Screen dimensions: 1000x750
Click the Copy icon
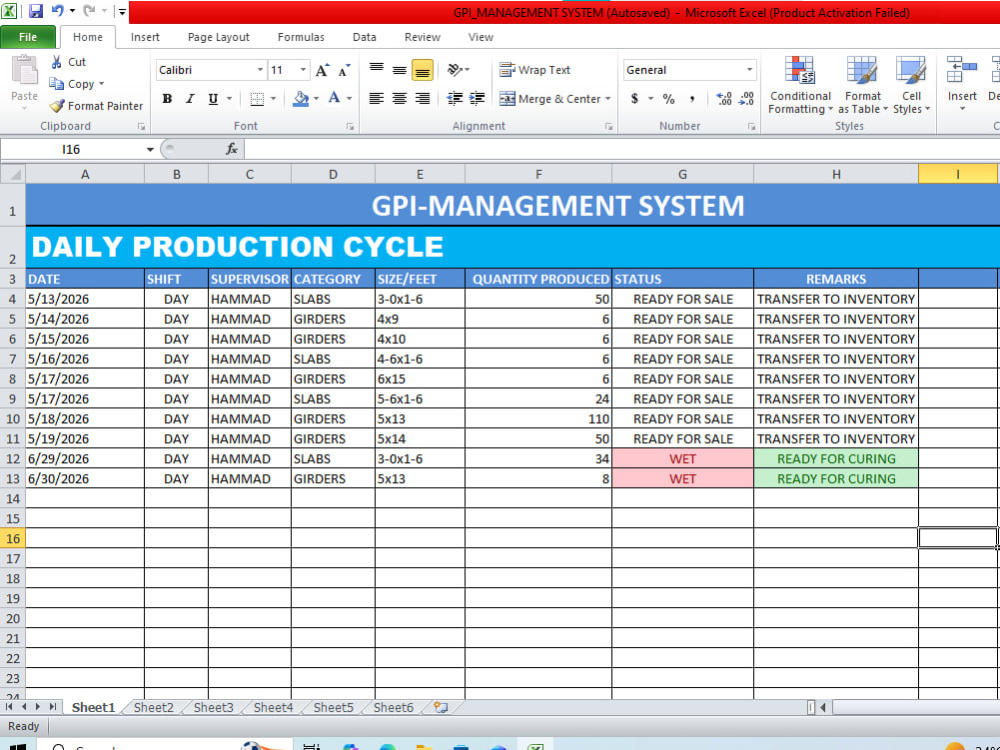click(x=57, y=84)
